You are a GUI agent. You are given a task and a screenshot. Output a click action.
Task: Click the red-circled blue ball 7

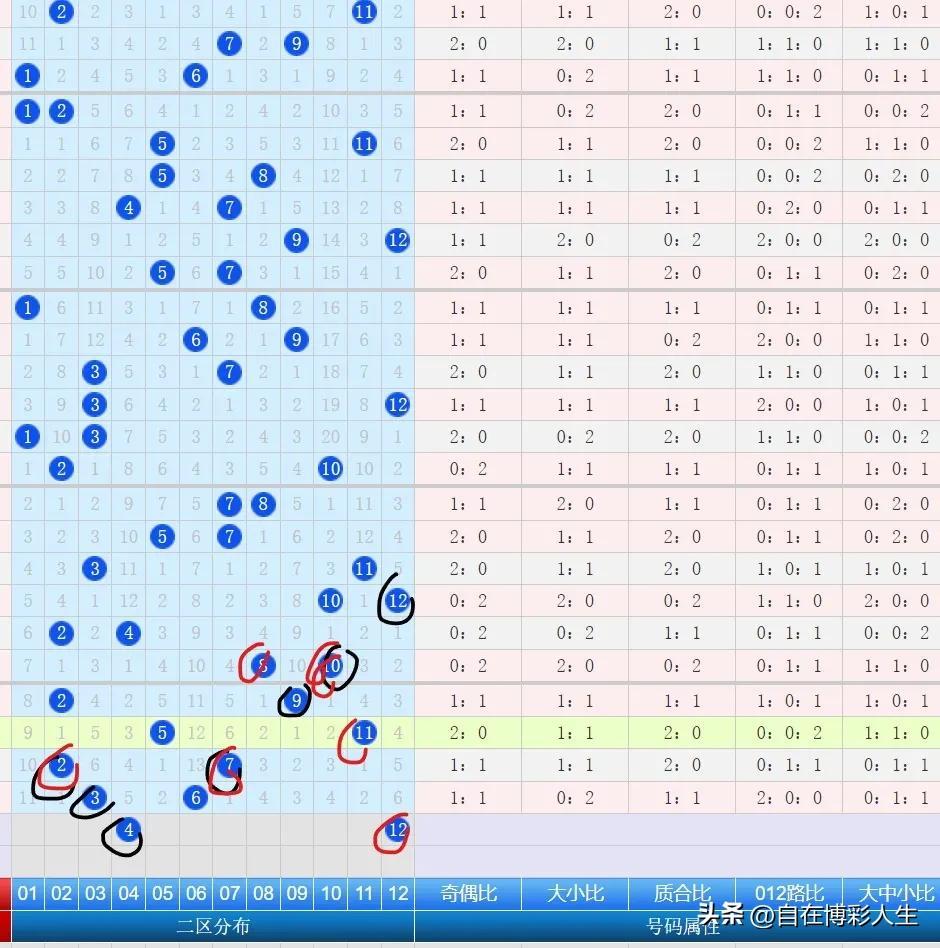[229, 765]
